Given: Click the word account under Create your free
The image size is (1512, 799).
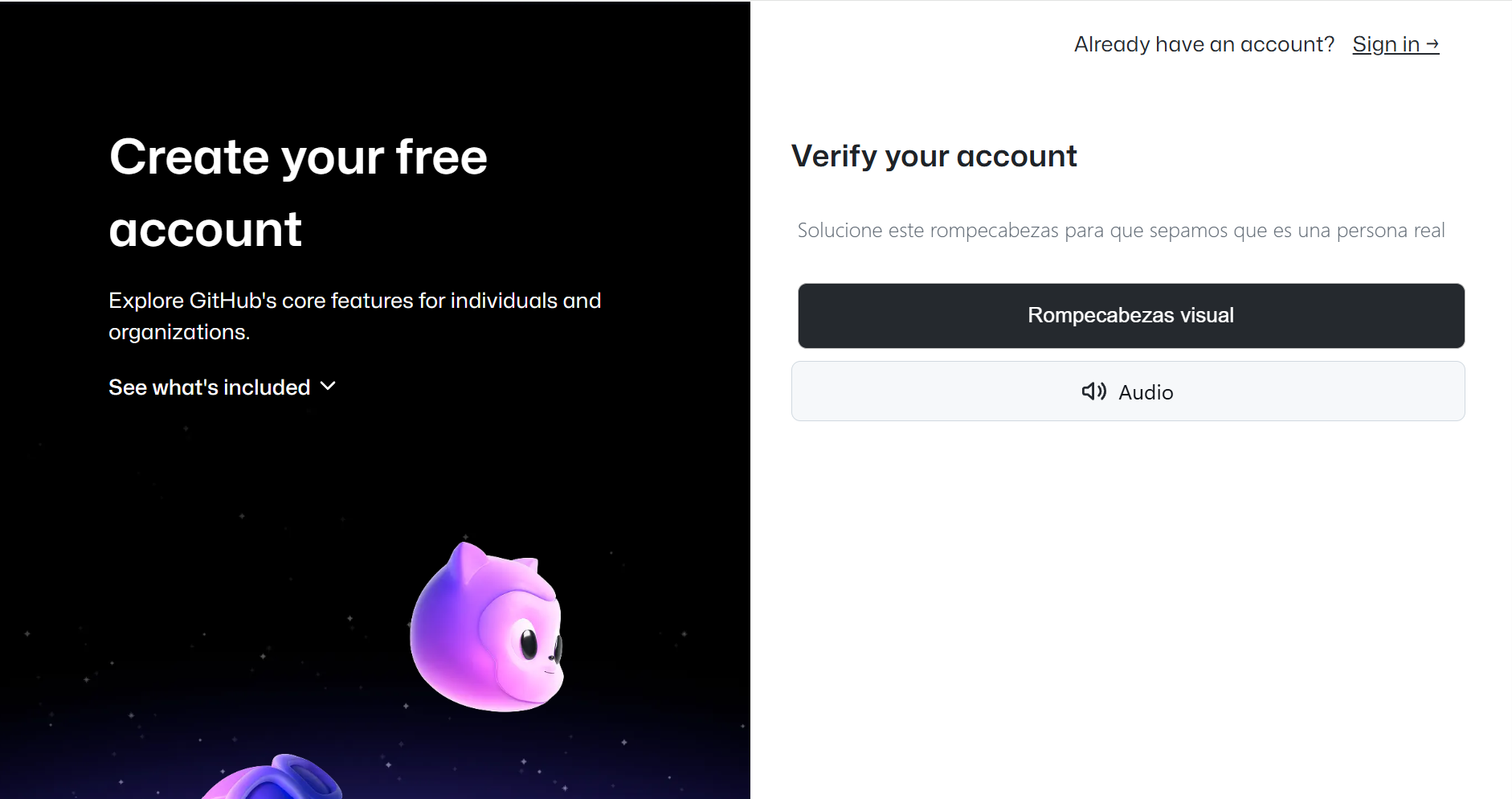Looking at the screenshot, I should 205,230.
